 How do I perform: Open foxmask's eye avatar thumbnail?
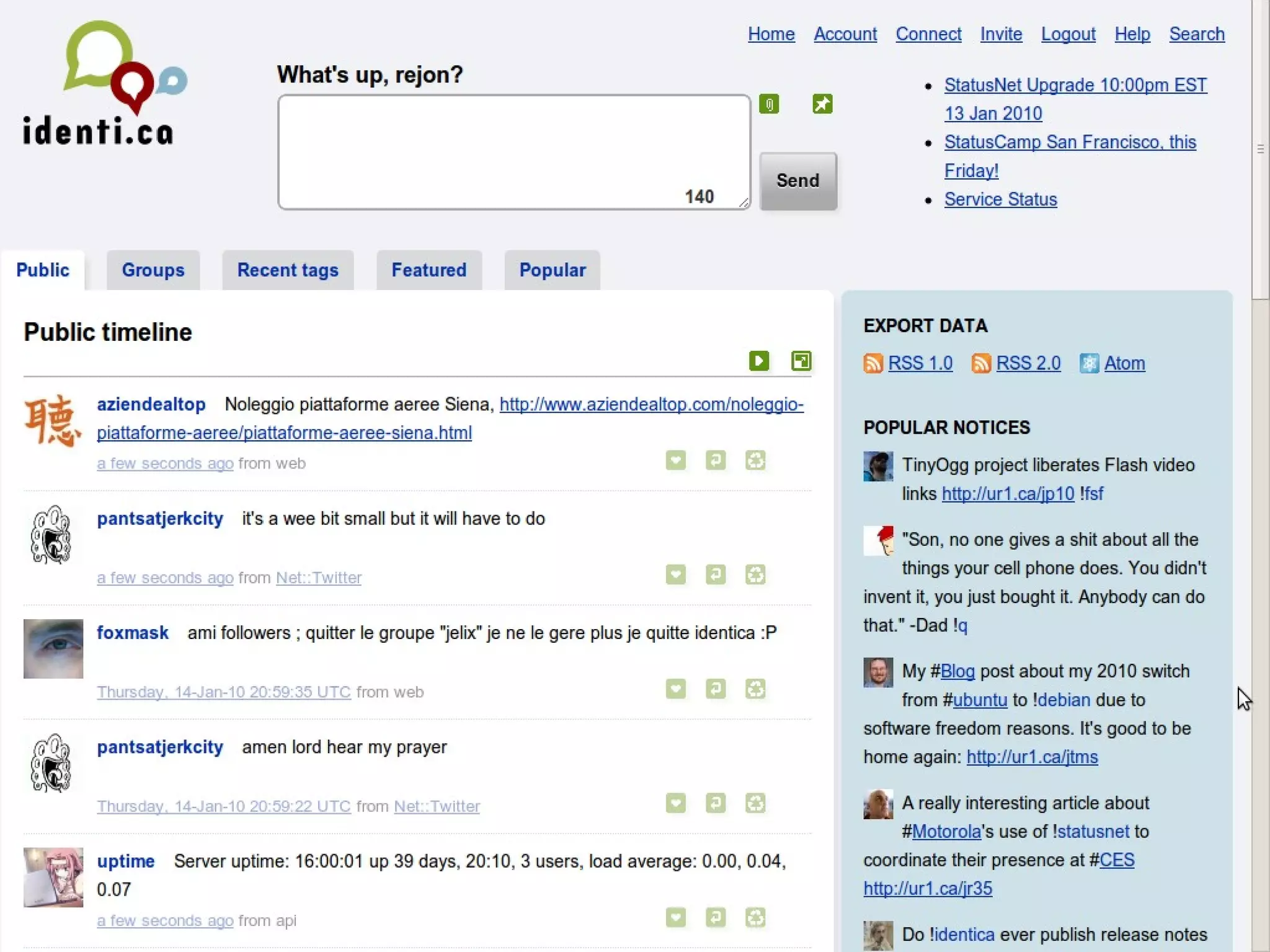click(x=53, y=649)
